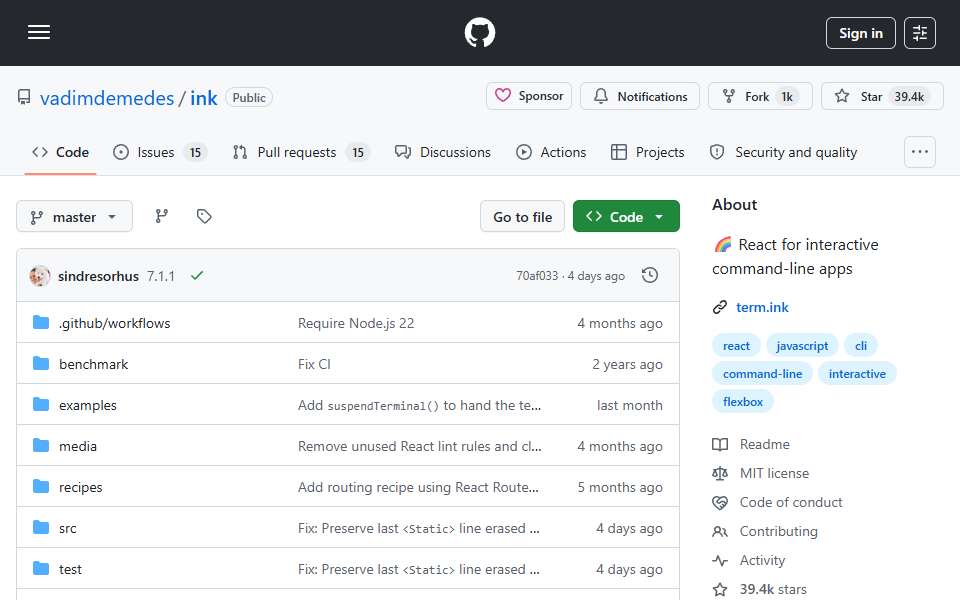The image size is (960, 600).
Task: Open the ink repository link
Action: point(203,98)
